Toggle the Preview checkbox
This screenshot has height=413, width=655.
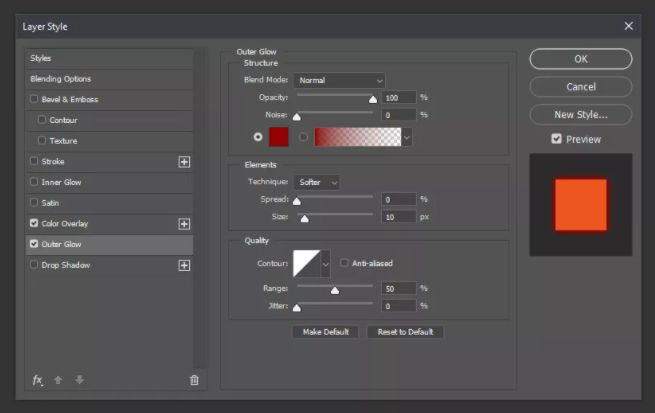pos(556,139)
